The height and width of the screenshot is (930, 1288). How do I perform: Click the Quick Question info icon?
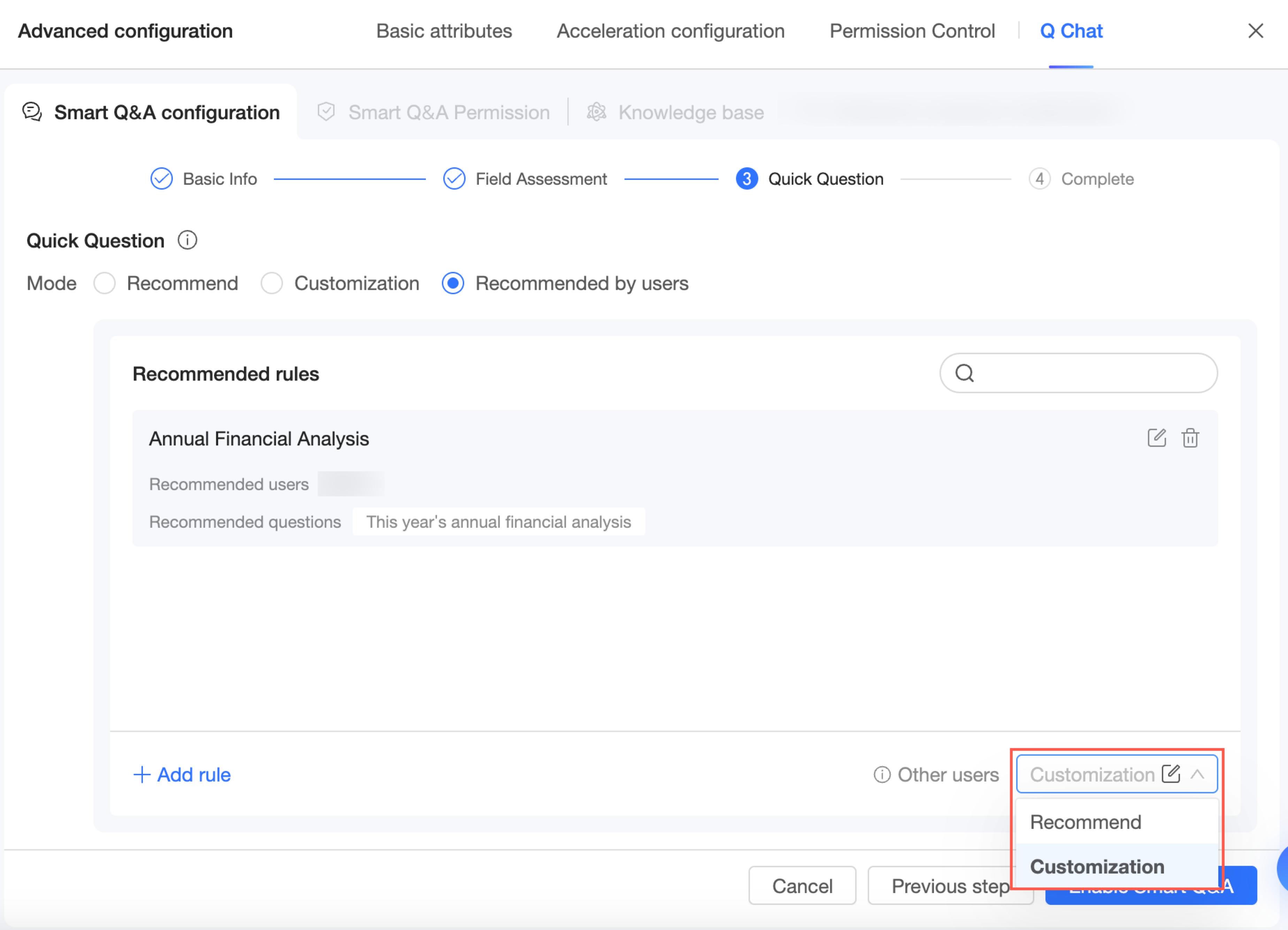187,240
